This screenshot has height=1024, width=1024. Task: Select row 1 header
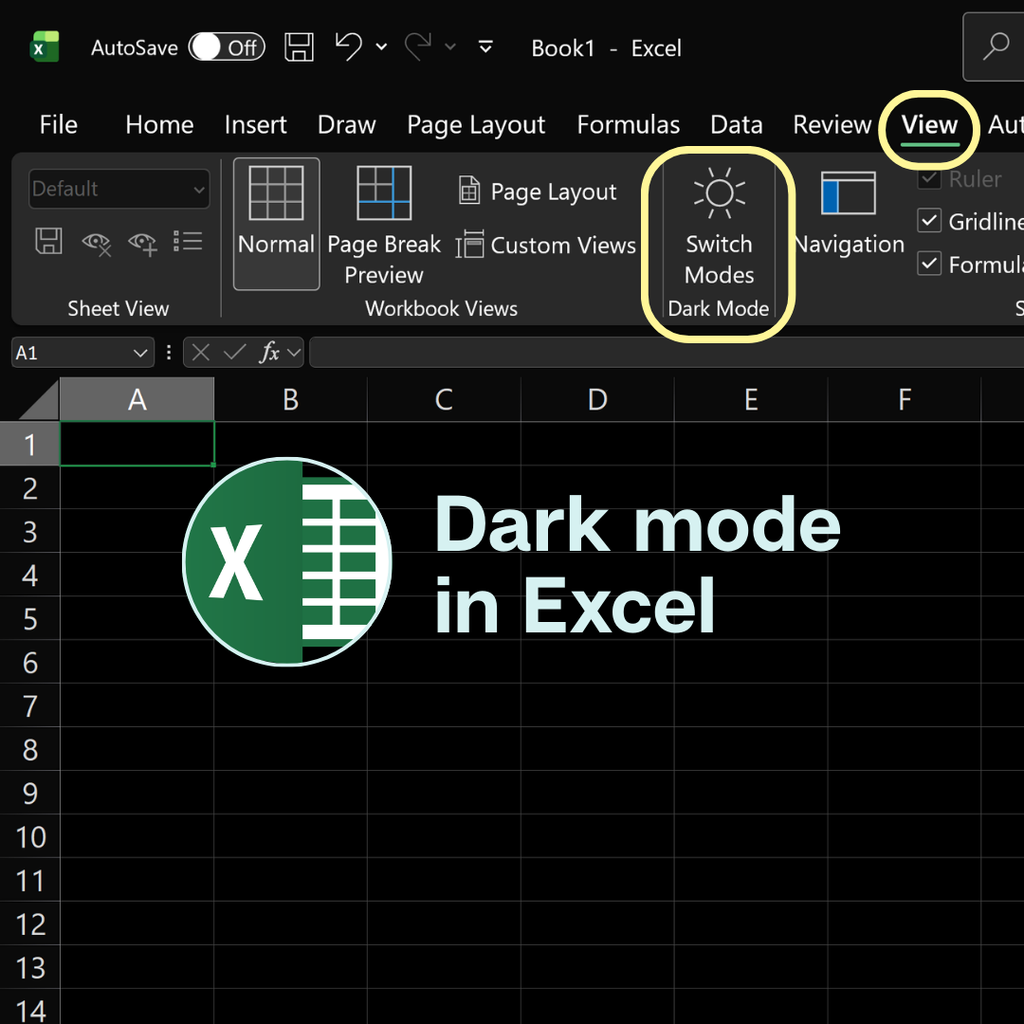(30, 444)
